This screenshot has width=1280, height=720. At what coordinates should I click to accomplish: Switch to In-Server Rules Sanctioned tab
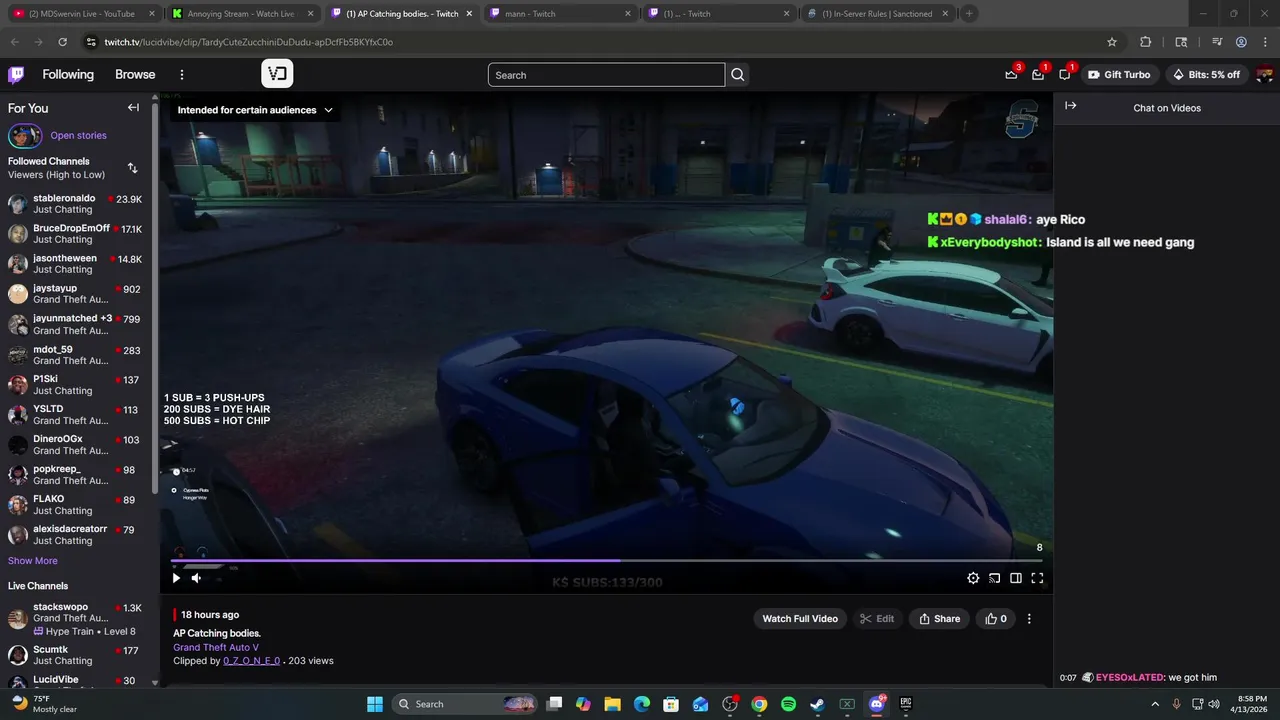click(x=876, y=14)
